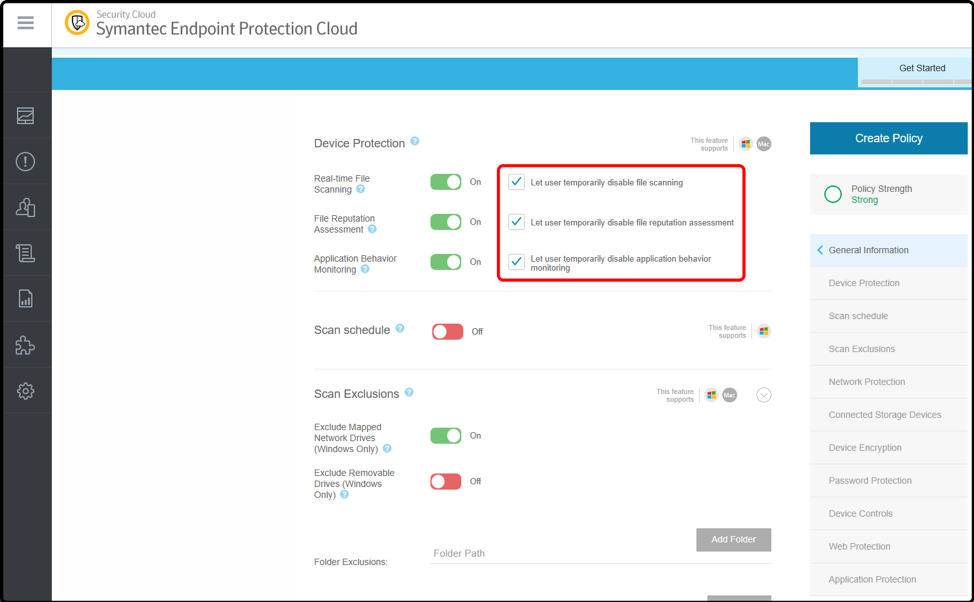Screen dimensions: 974x602
Task: Toggle Real-time File Scanning switch
Action: 446,182
